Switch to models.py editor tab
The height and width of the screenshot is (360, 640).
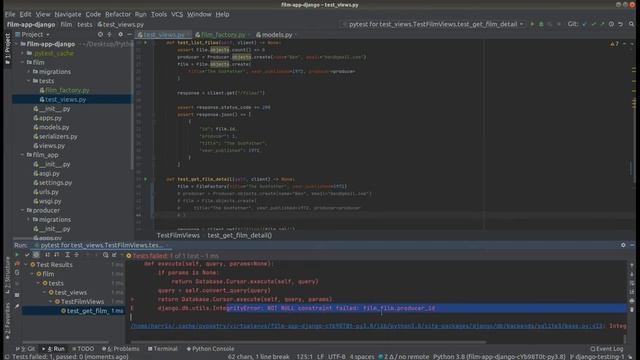276,35
